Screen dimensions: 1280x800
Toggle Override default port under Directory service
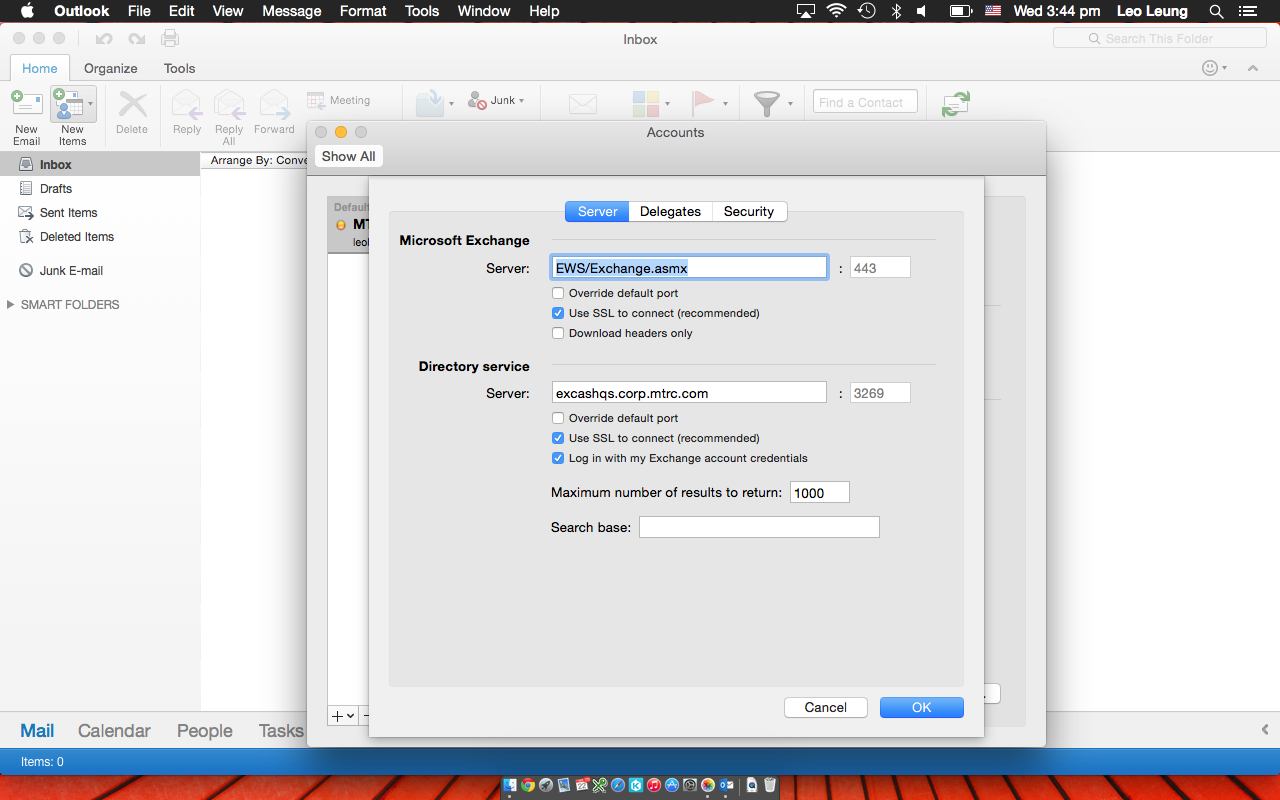pyautogui.click(x=558, y=418)
